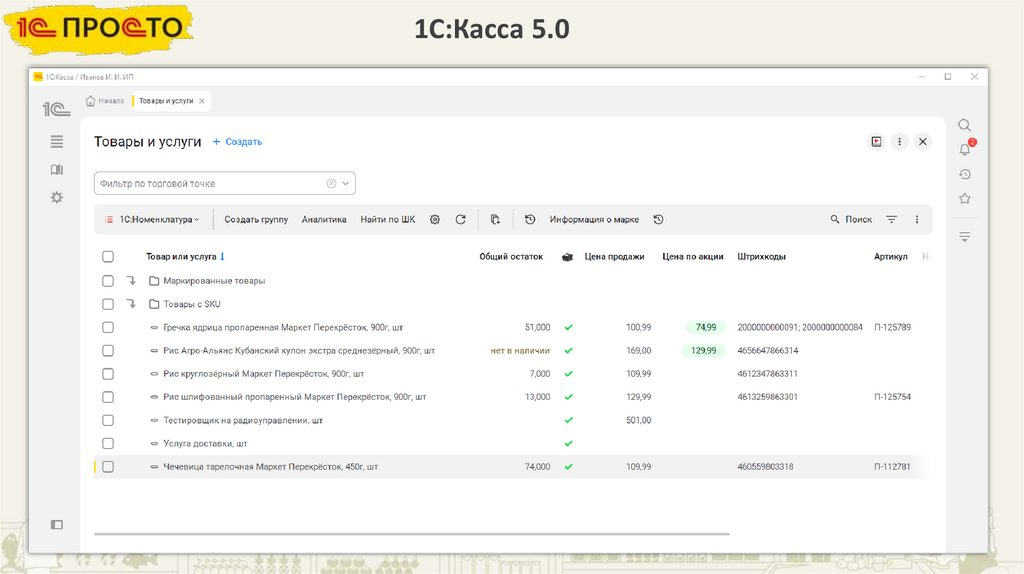This screenshot has width=1024, height=574.
Task: Open favorites star in right sidebar
Action: point(964,199)
